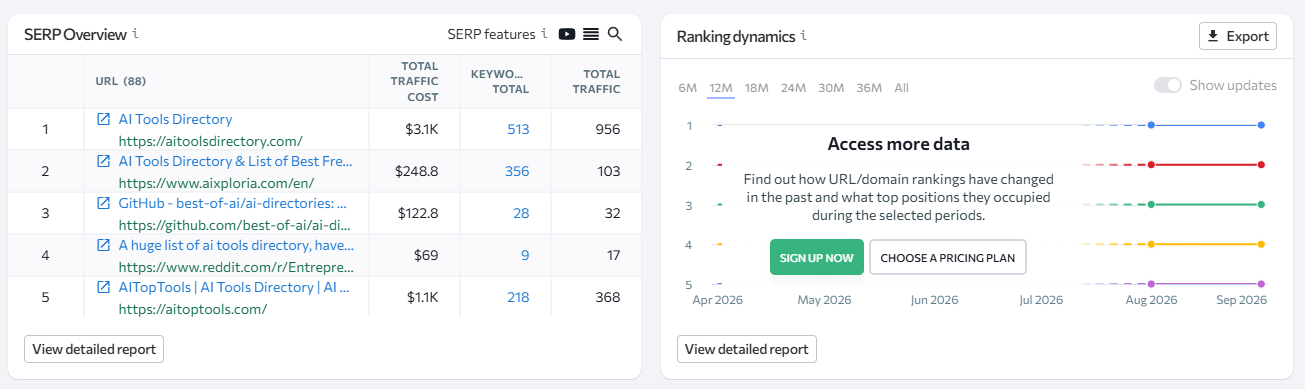The width and height of the screenshot is (1305, 389).
Task: Click the $248.8 traffic cost cell
Action: 416,171
